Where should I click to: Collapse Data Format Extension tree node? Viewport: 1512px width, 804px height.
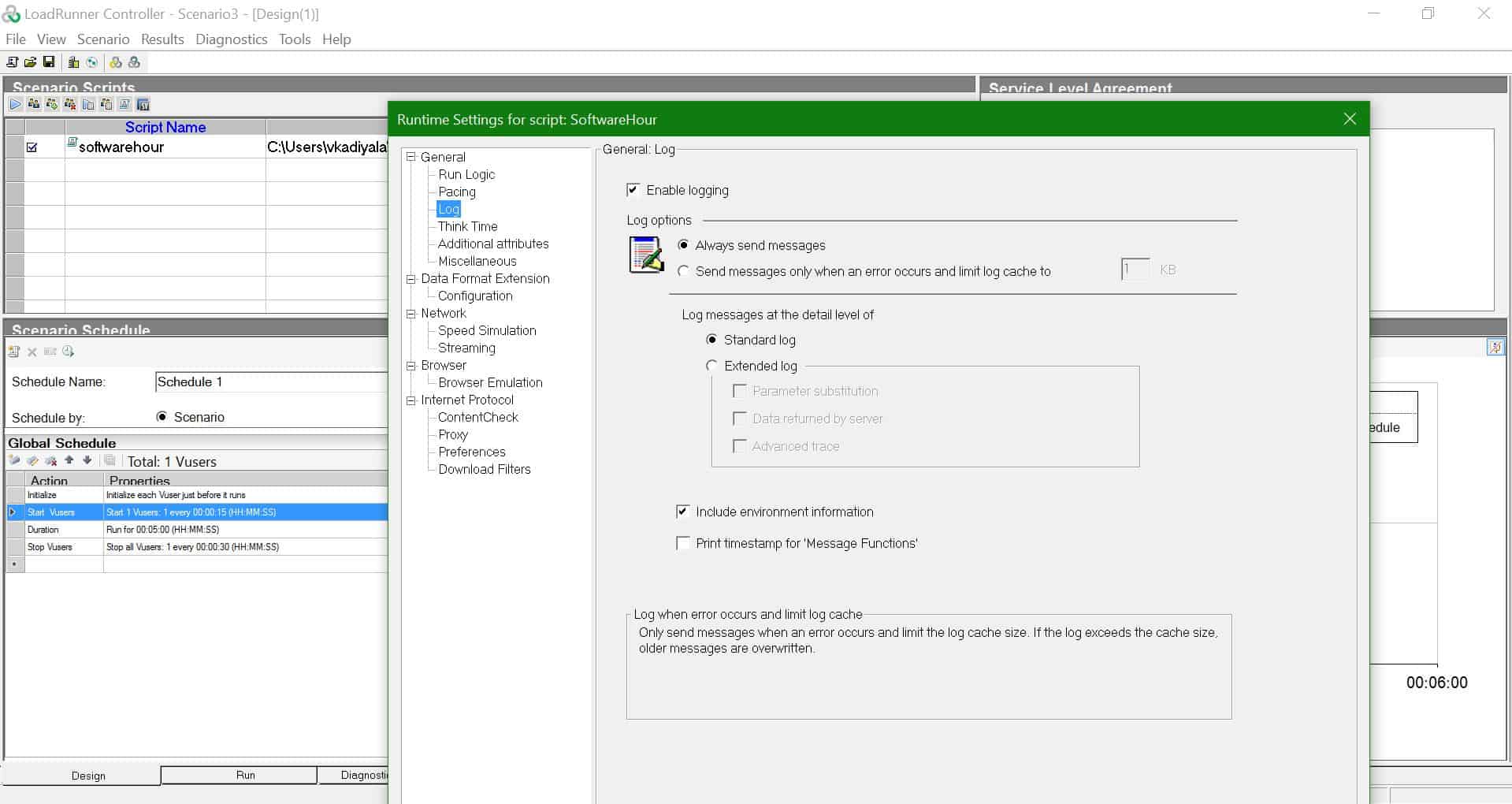(411, 278)
